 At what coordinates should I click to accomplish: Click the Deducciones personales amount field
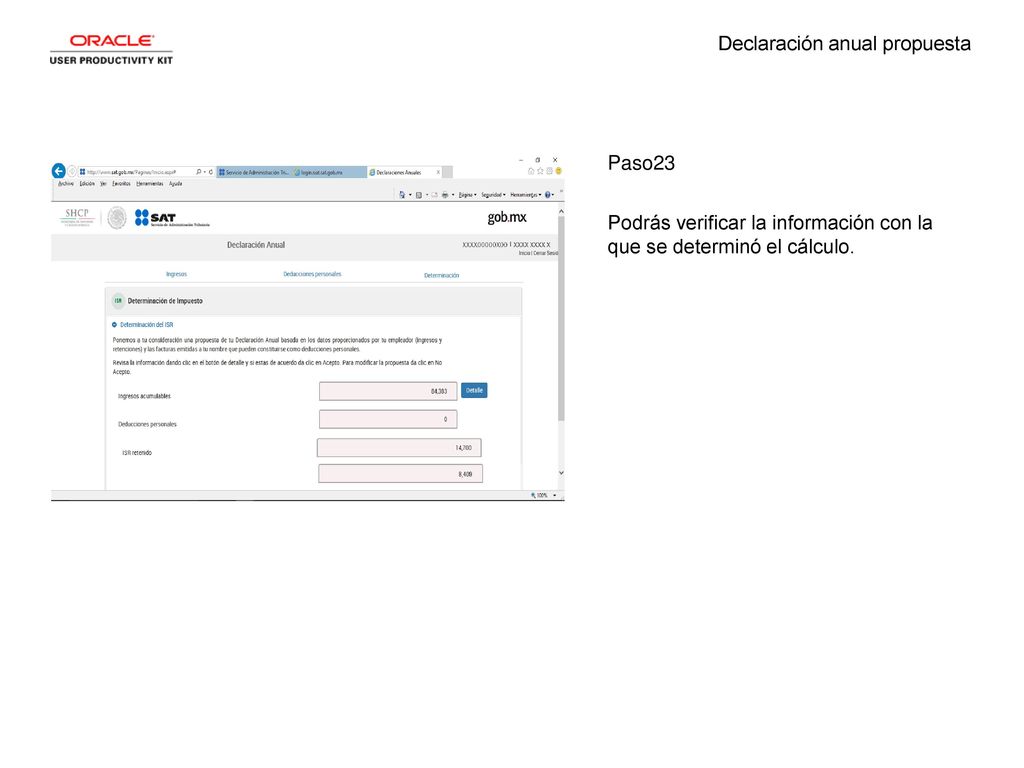coord(388,419)
